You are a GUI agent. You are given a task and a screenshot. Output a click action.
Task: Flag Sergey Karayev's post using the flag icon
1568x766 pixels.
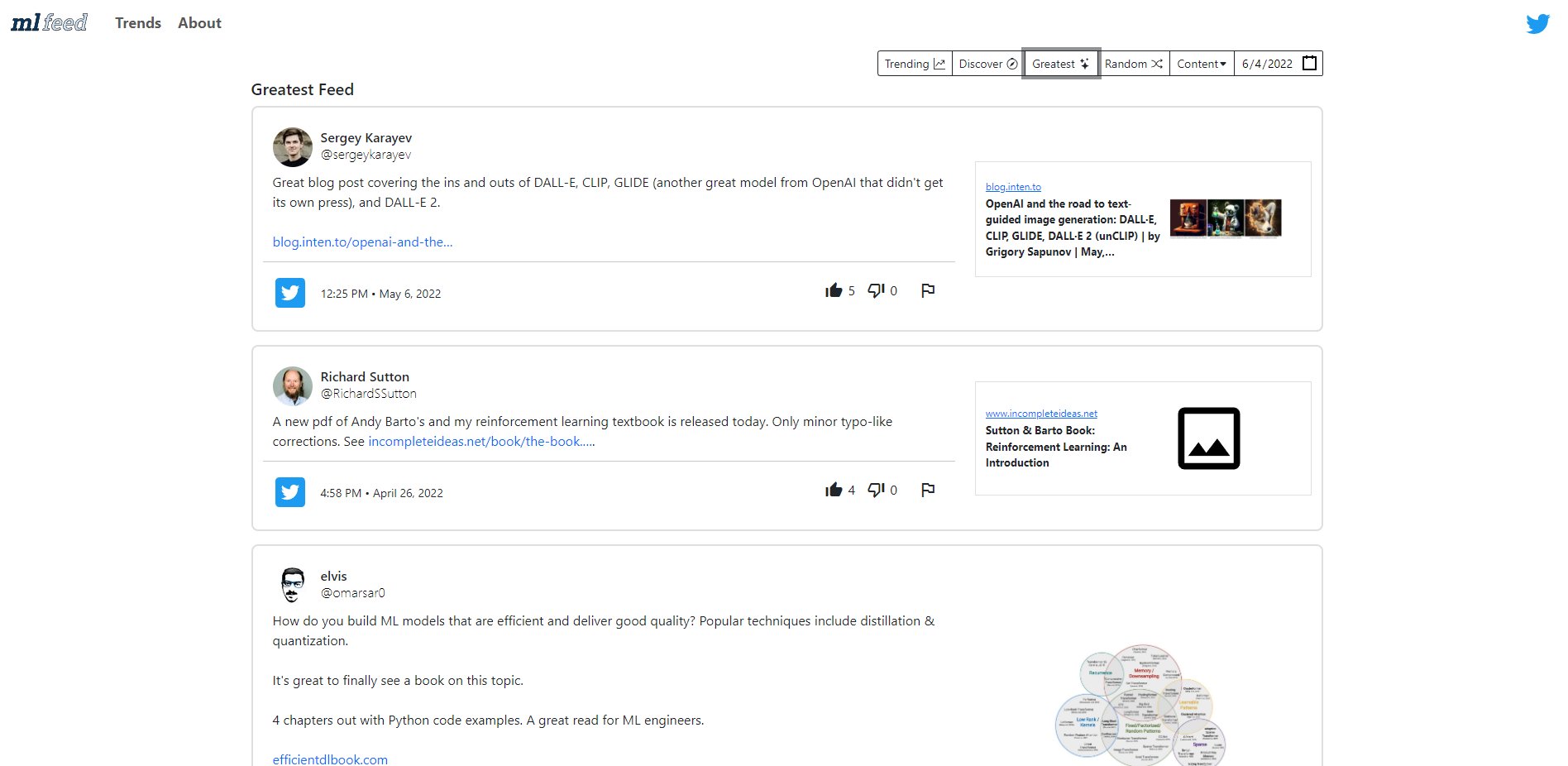pyautogui.click(x=928, y=290)
